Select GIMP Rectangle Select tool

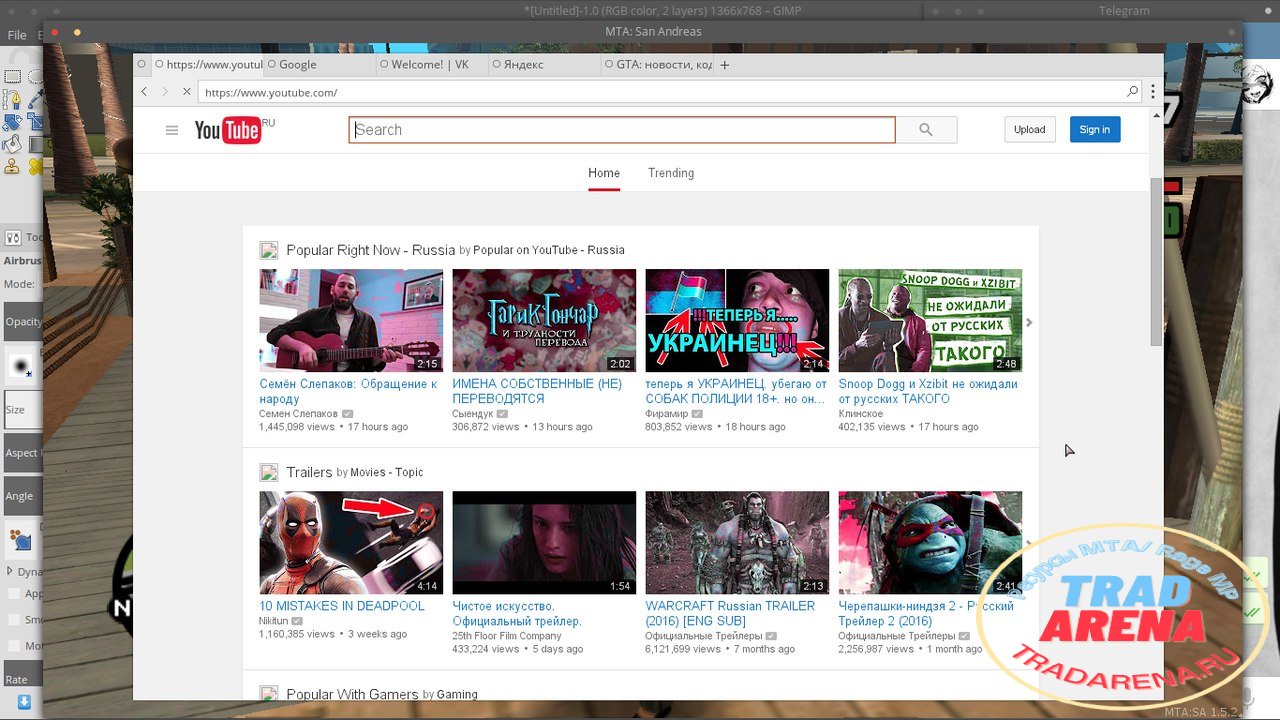click(12, 76)
